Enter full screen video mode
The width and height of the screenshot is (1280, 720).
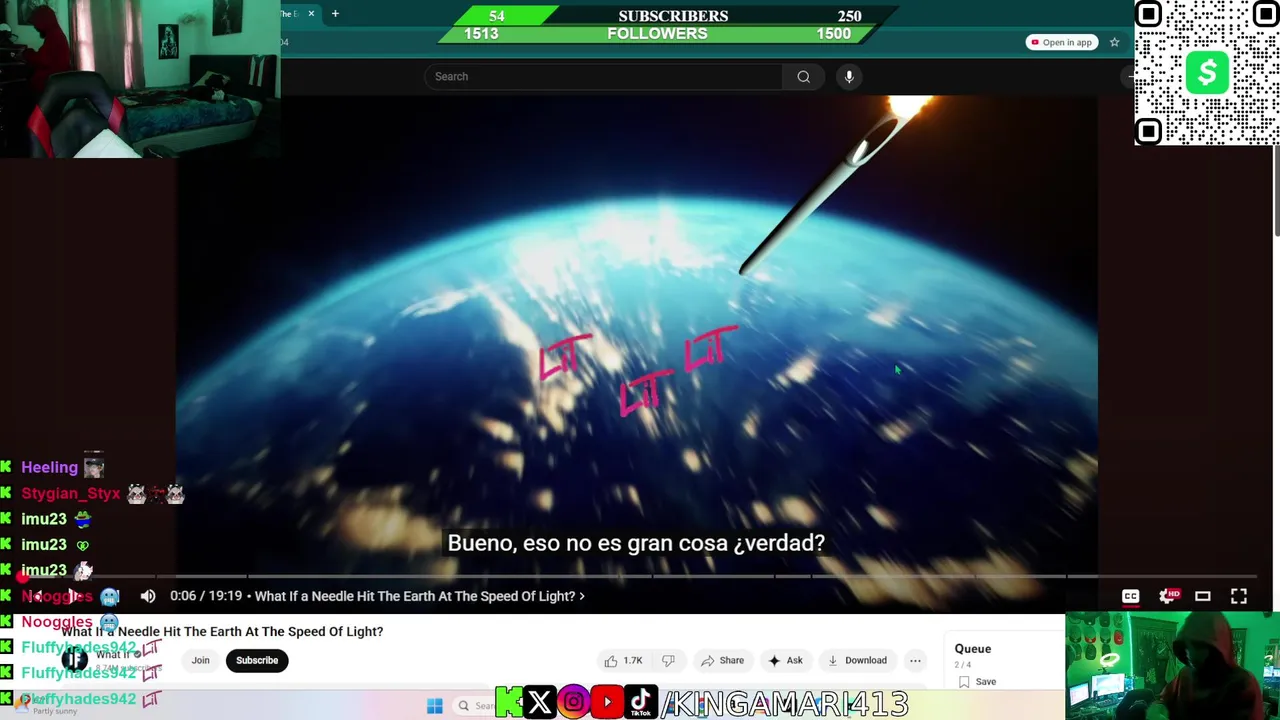coord(1239,596)
